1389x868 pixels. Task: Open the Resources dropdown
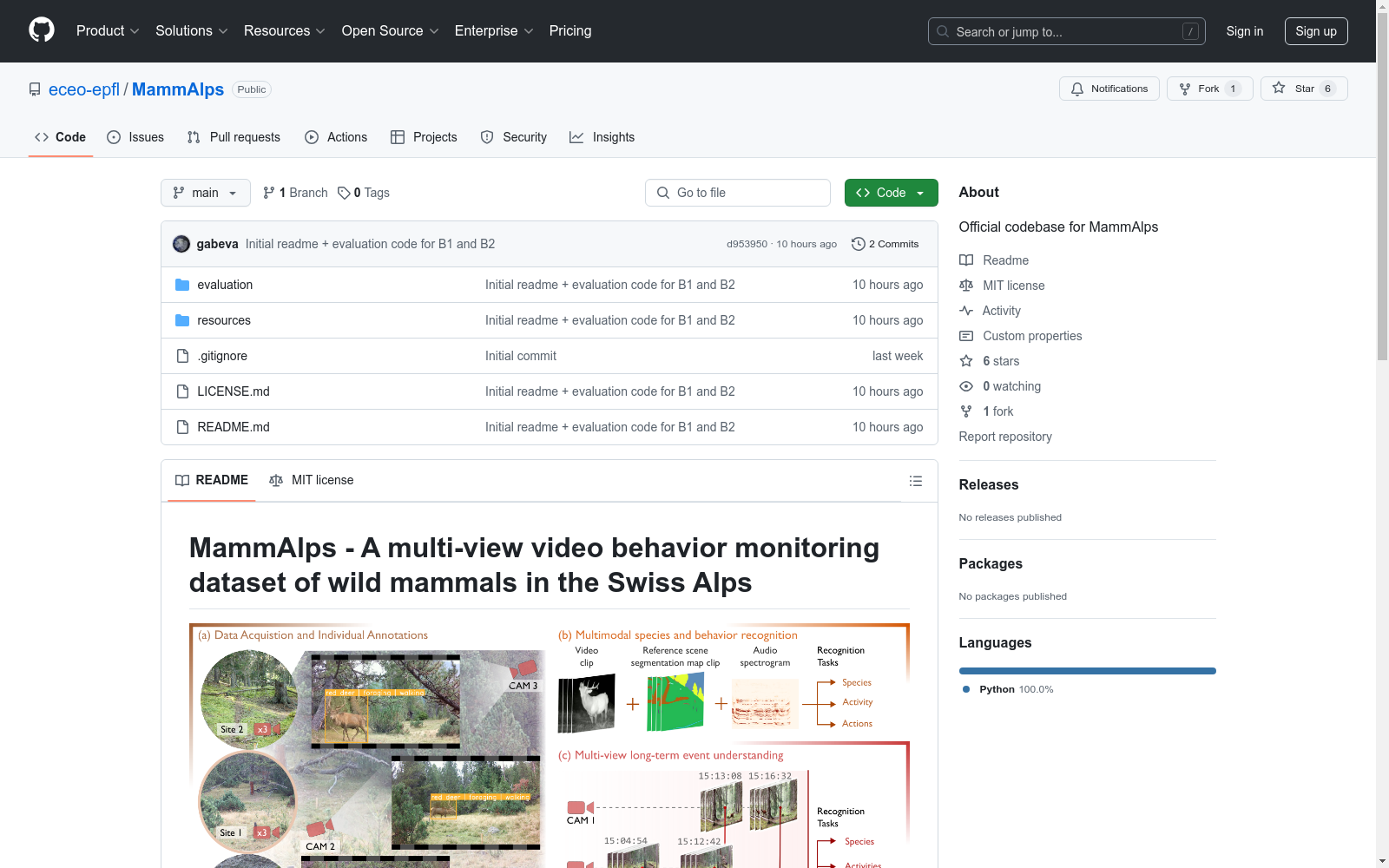(284, 31)
